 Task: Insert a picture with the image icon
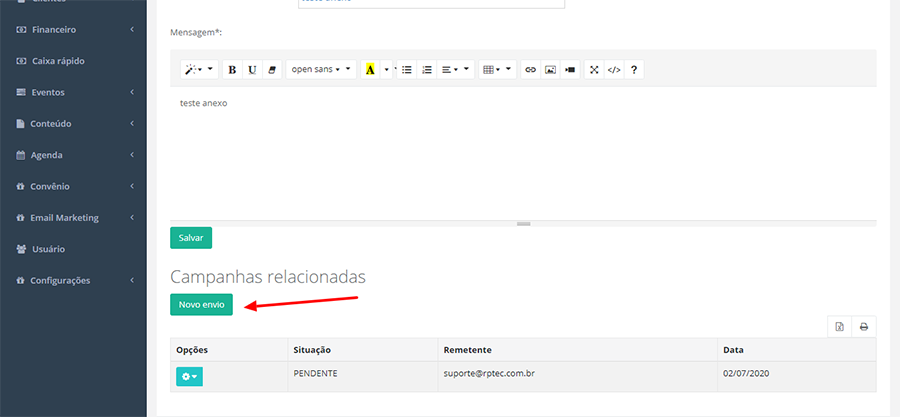click(x=550, y=70)
